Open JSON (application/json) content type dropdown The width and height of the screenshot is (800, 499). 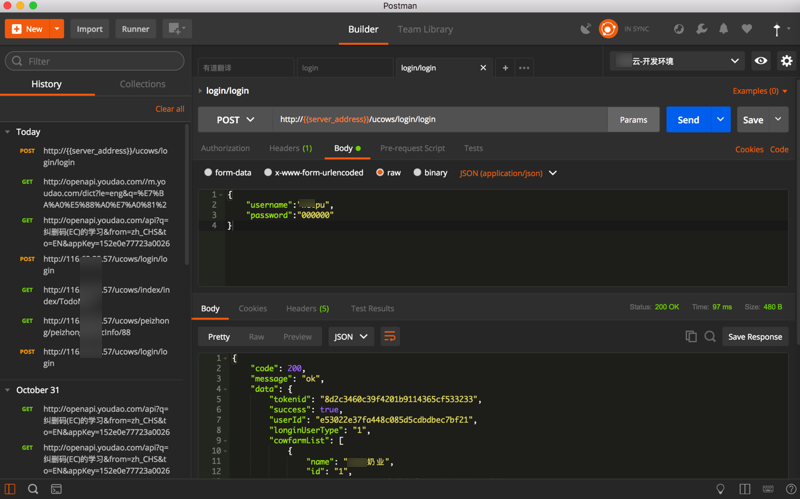tap(508, 173)
